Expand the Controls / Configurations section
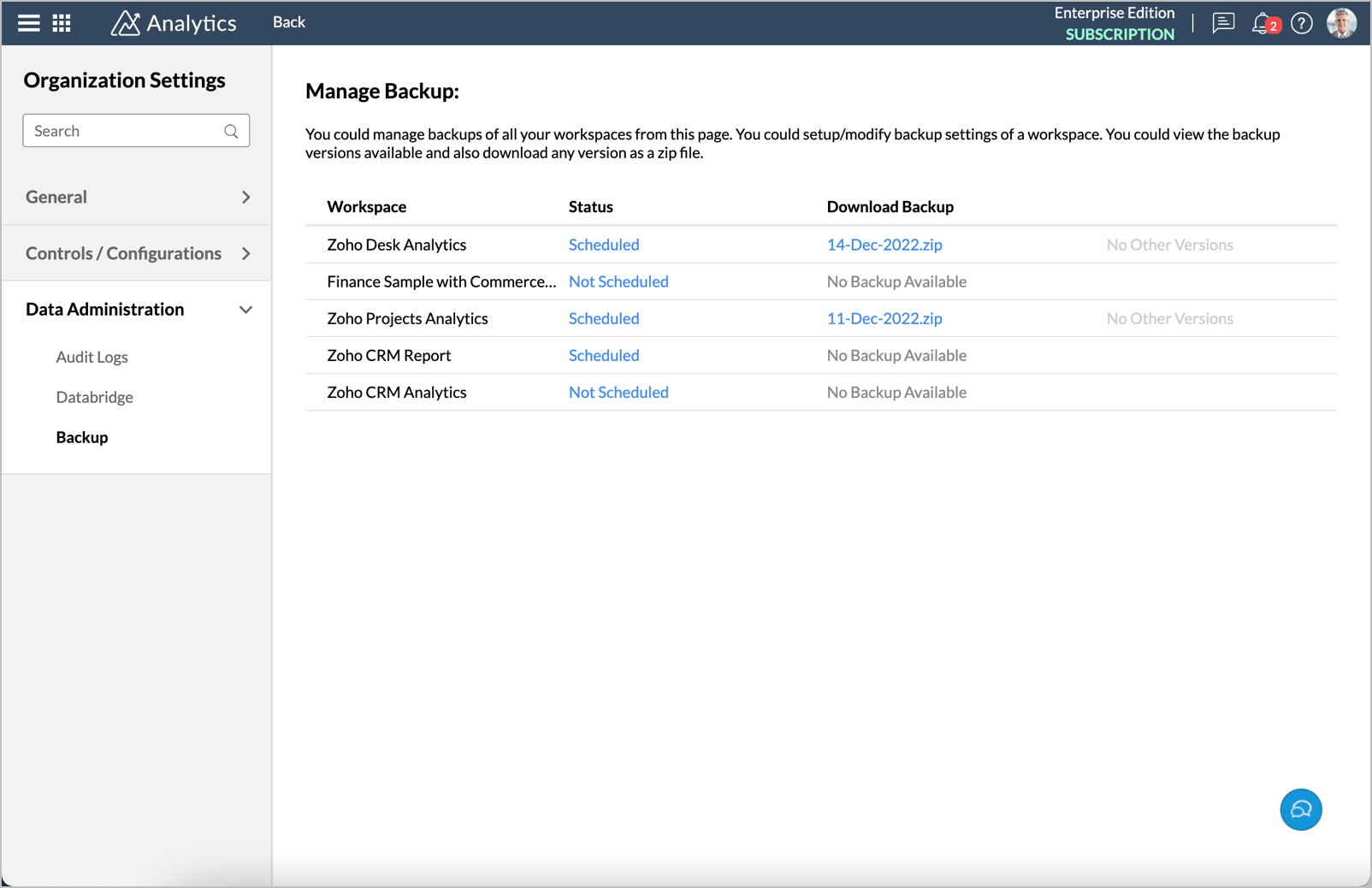This screenshot has width=1372, height=888. (x=137, y=253)
